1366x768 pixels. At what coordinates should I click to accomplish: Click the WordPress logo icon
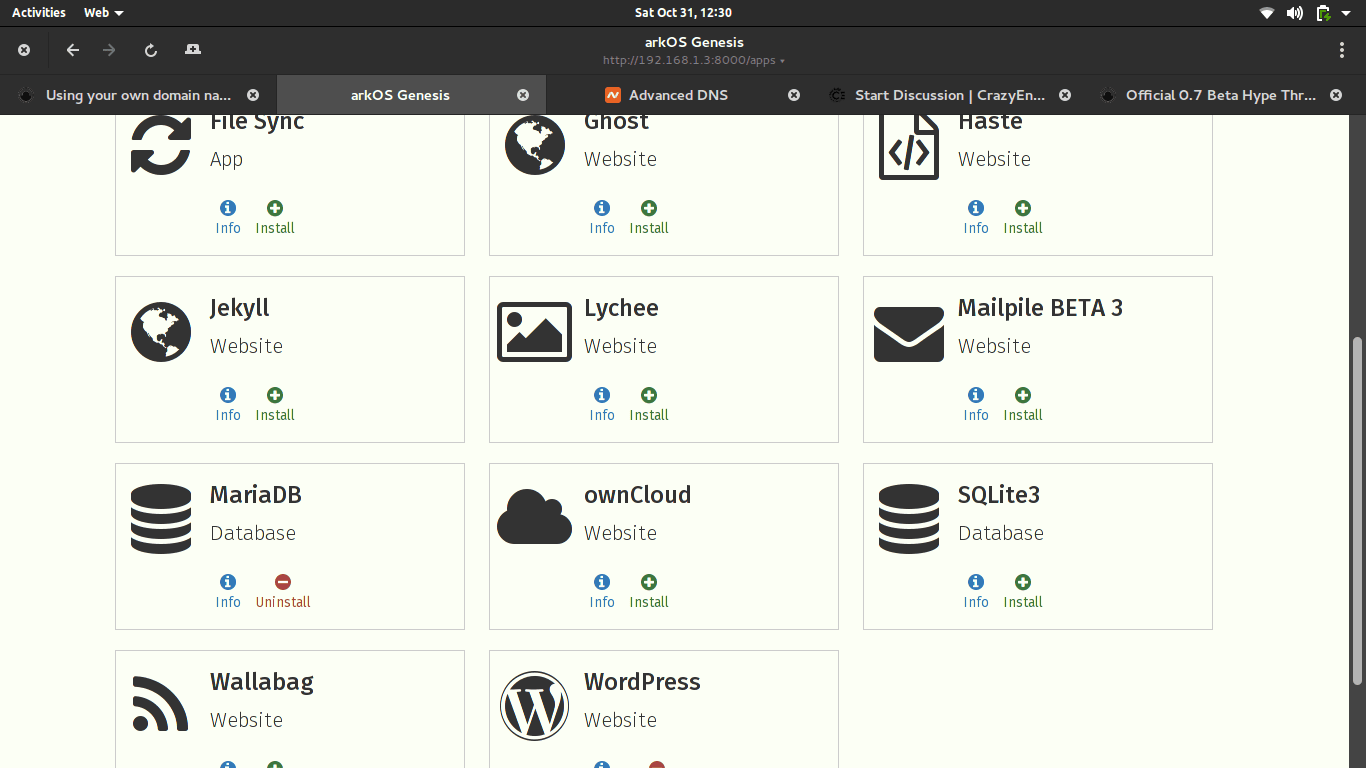[x=535, y=706]
